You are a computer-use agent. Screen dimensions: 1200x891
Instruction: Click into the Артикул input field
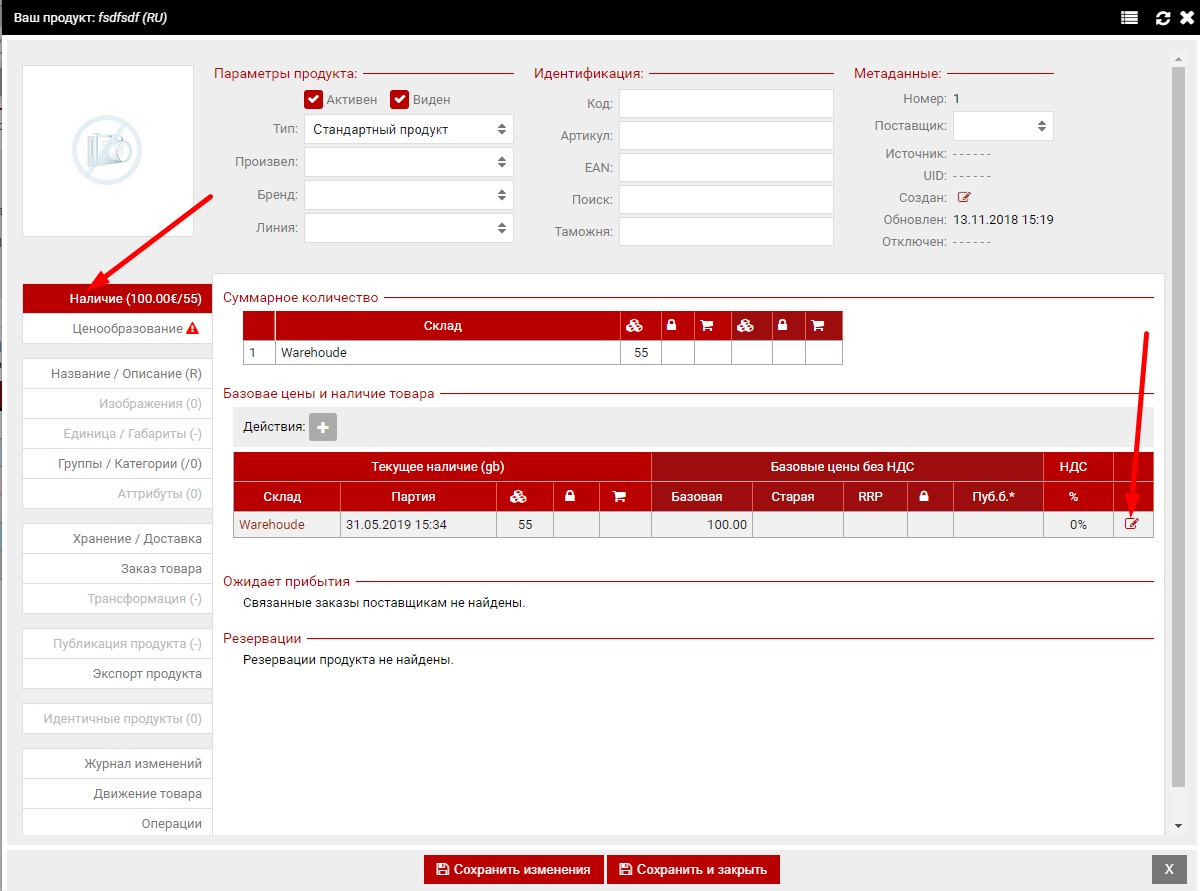click(x=726, y=135)
